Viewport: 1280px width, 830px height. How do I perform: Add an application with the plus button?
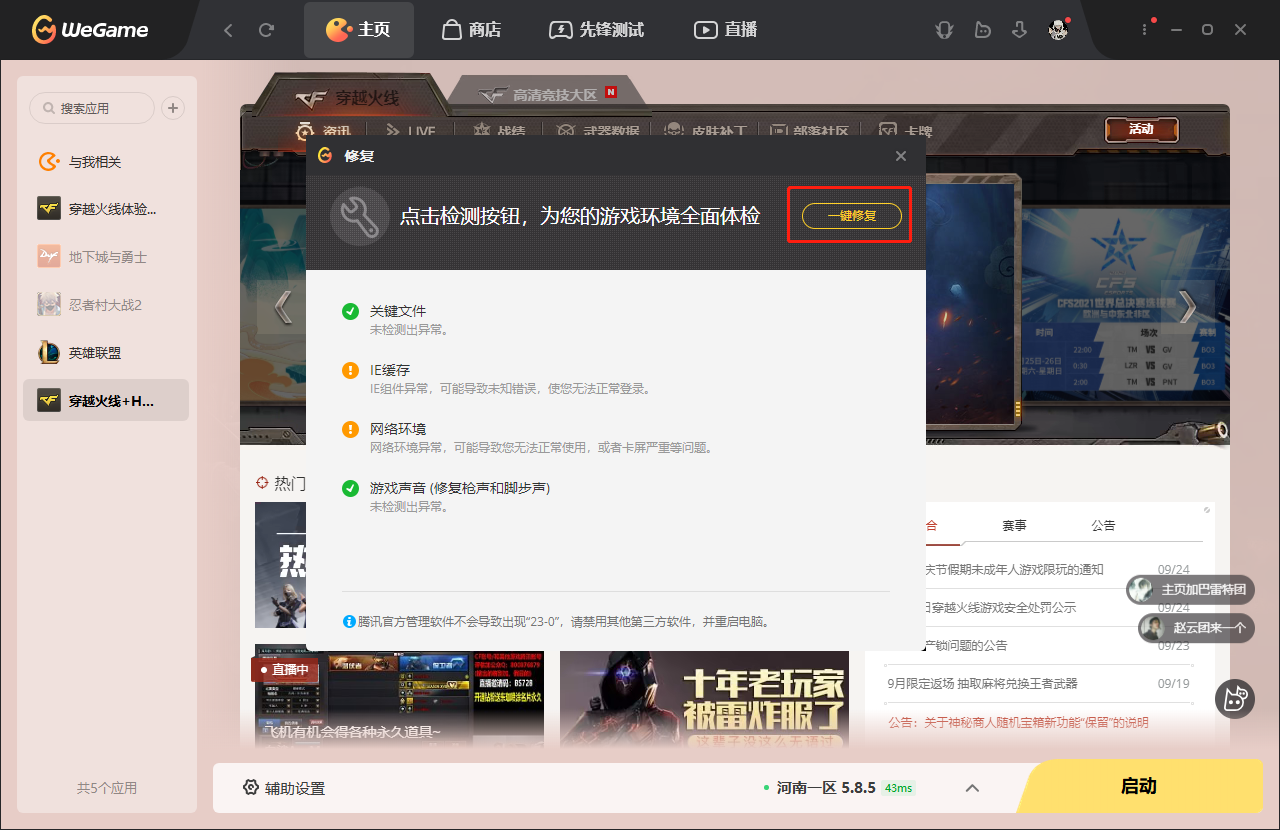click(173, 108)
